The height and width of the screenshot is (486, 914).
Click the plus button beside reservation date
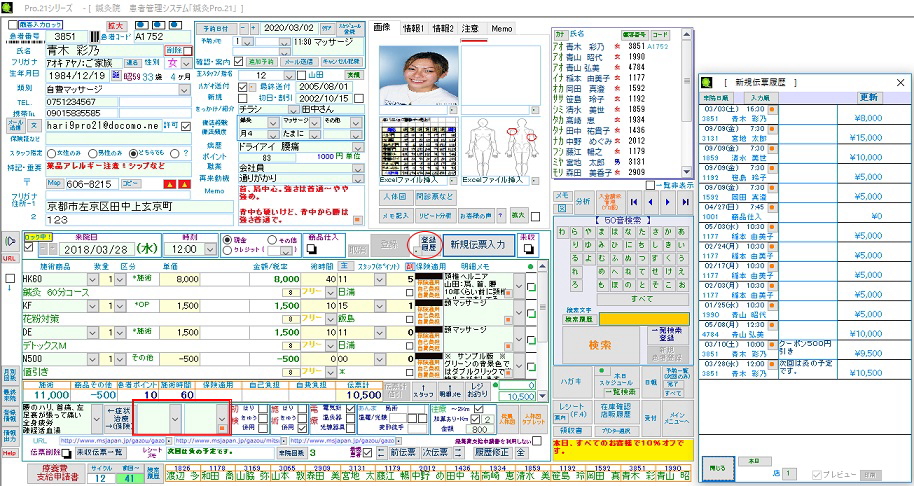(x=254, y=28)
